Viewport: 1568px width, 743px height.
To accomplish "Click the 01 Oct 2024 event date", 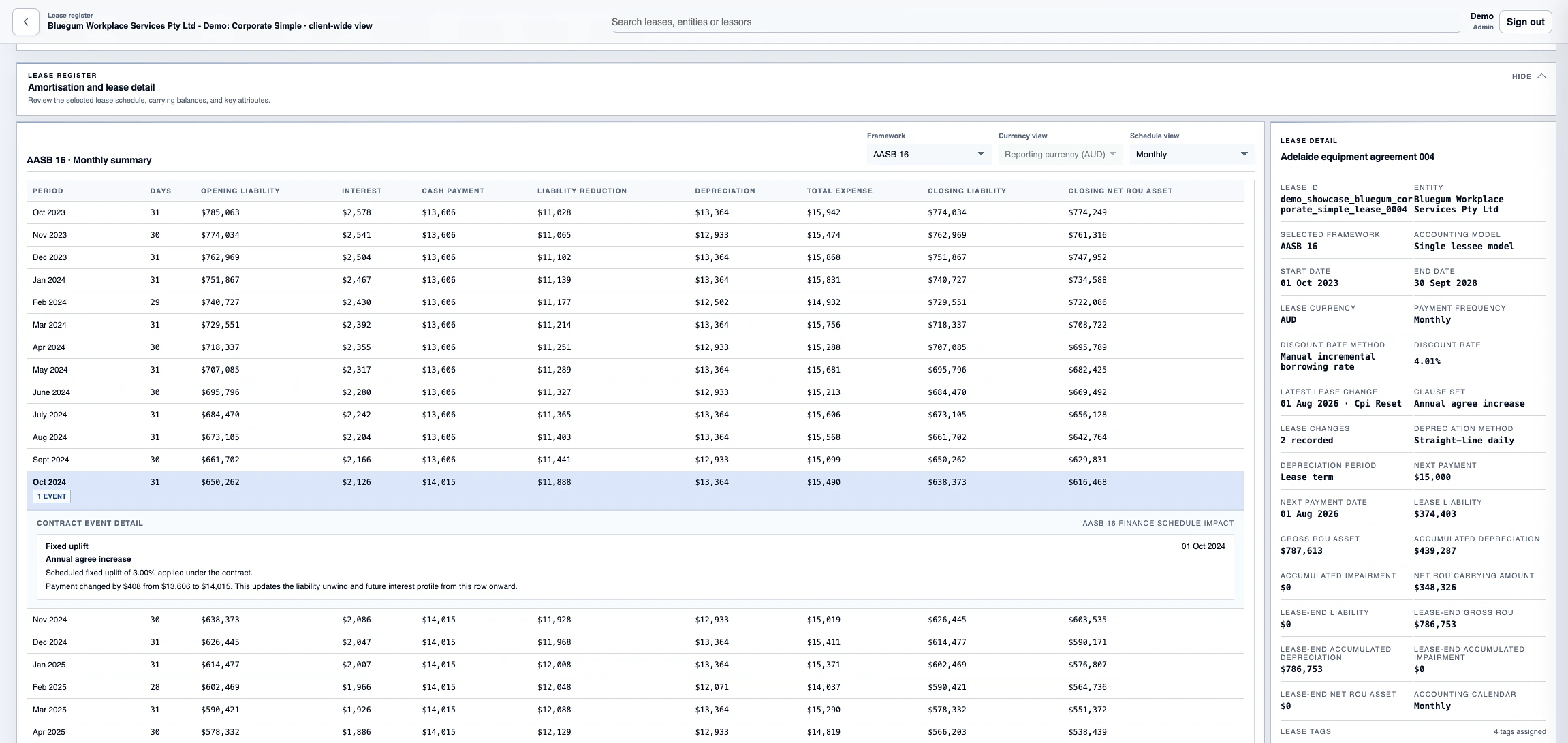I will (x=1203, y=546).
